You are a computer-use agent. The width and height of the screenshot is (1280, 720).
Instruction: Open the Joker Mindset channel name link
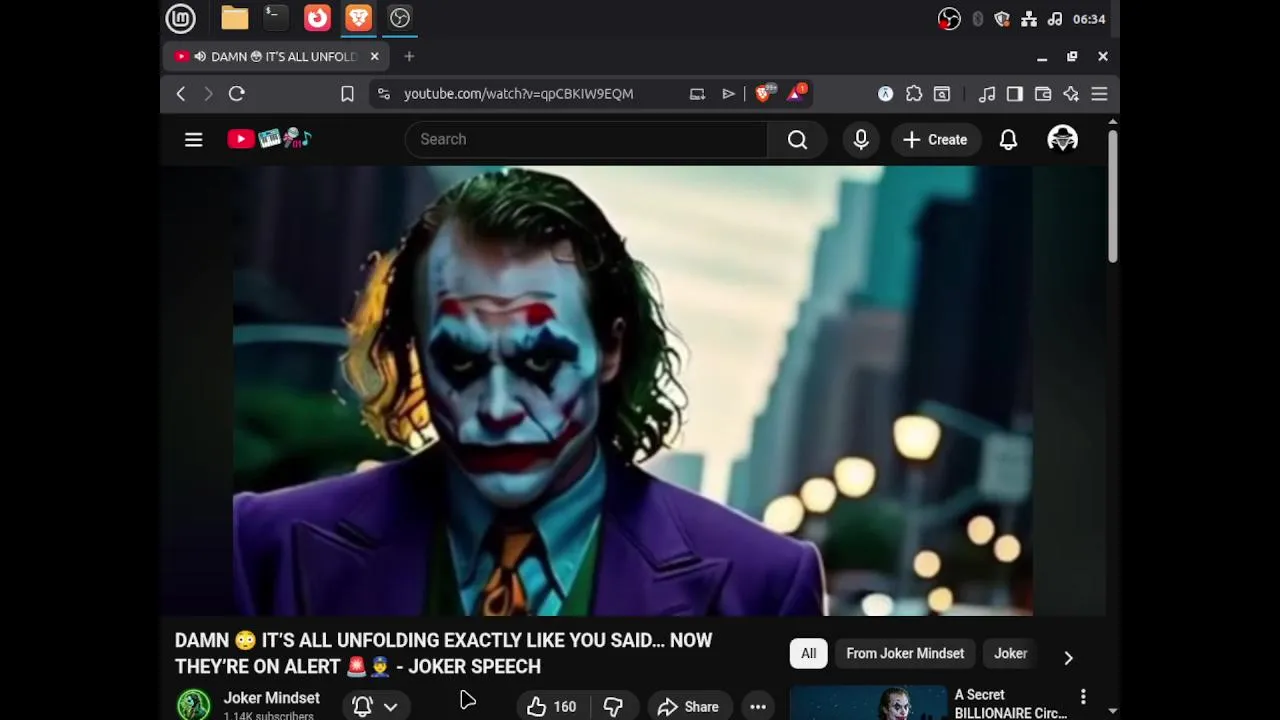[272, 698]
